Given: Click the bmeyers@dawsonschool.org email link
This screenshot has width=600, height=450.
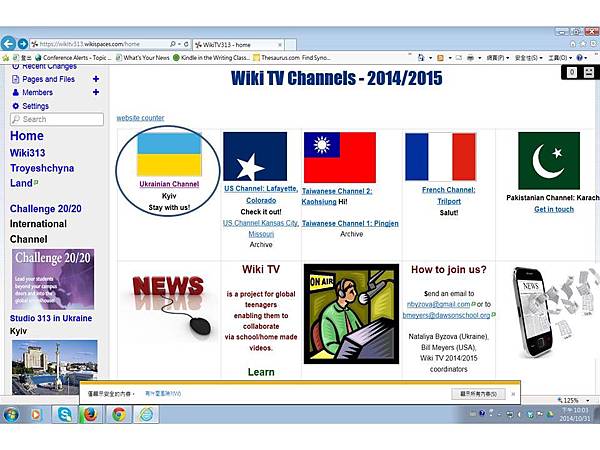Looking at the screenshot, I should pyautogui.click(x=446, y=315).
